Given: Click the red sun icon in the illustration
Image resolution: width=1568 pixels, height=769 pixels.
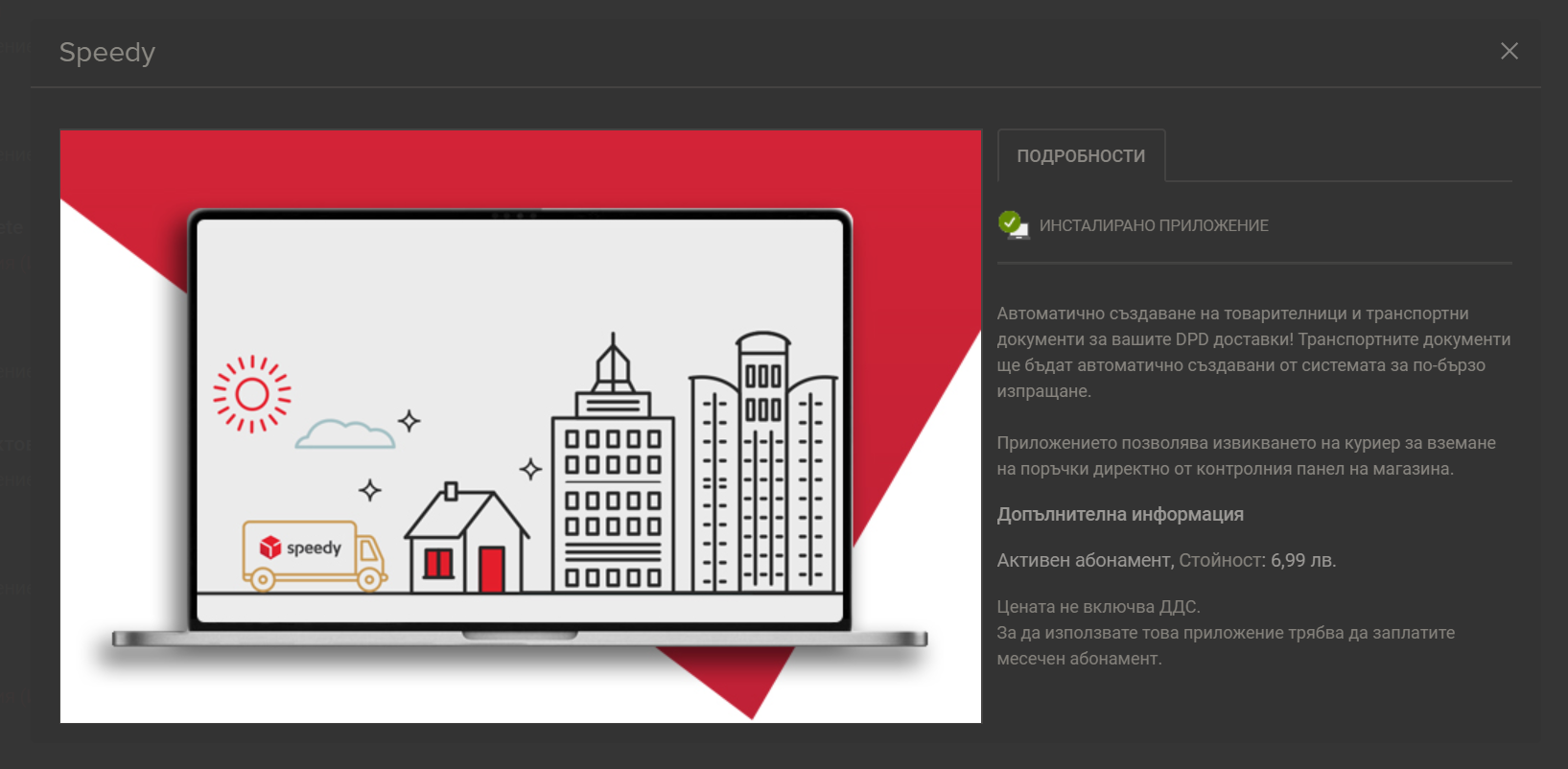Looking at the screenshot, I should click(x=251, y=394).
